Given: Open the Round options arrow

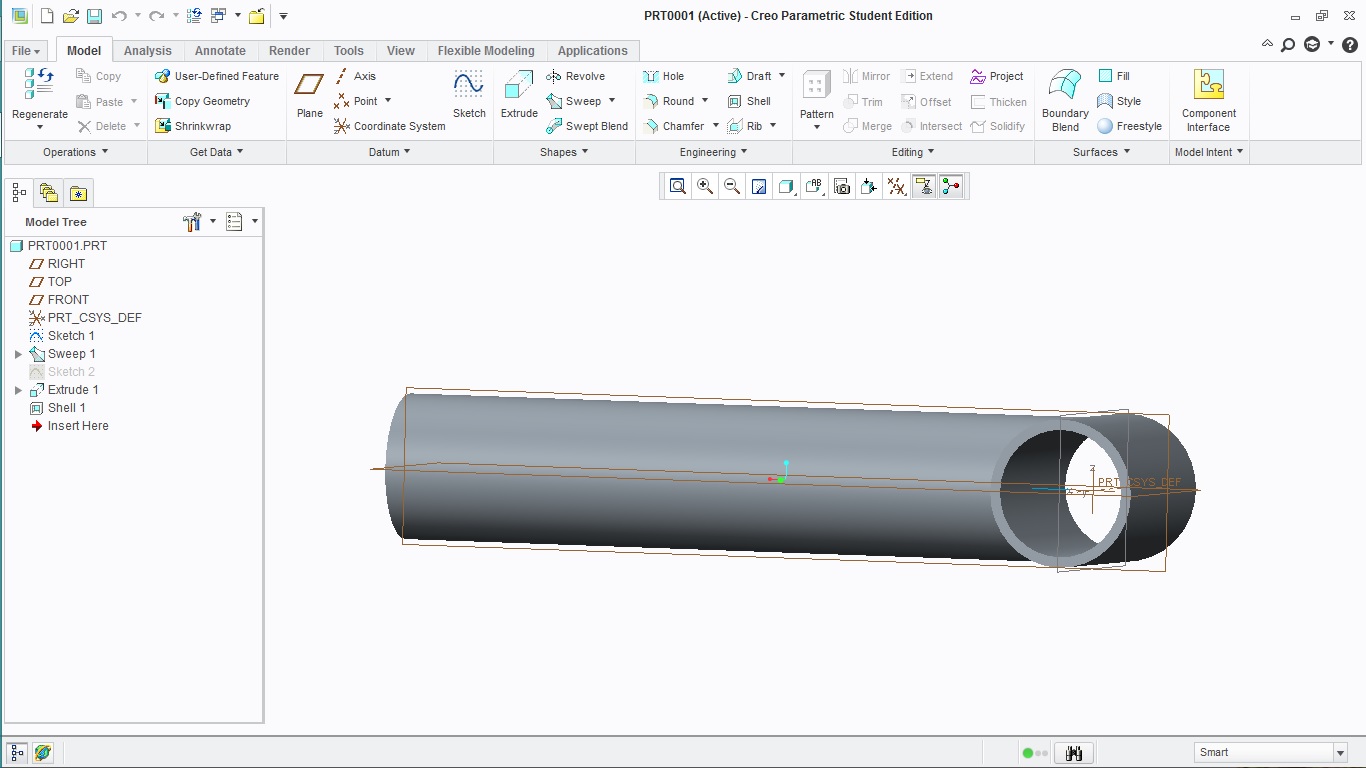Looking at the screenshot, I should pos(705,101).
